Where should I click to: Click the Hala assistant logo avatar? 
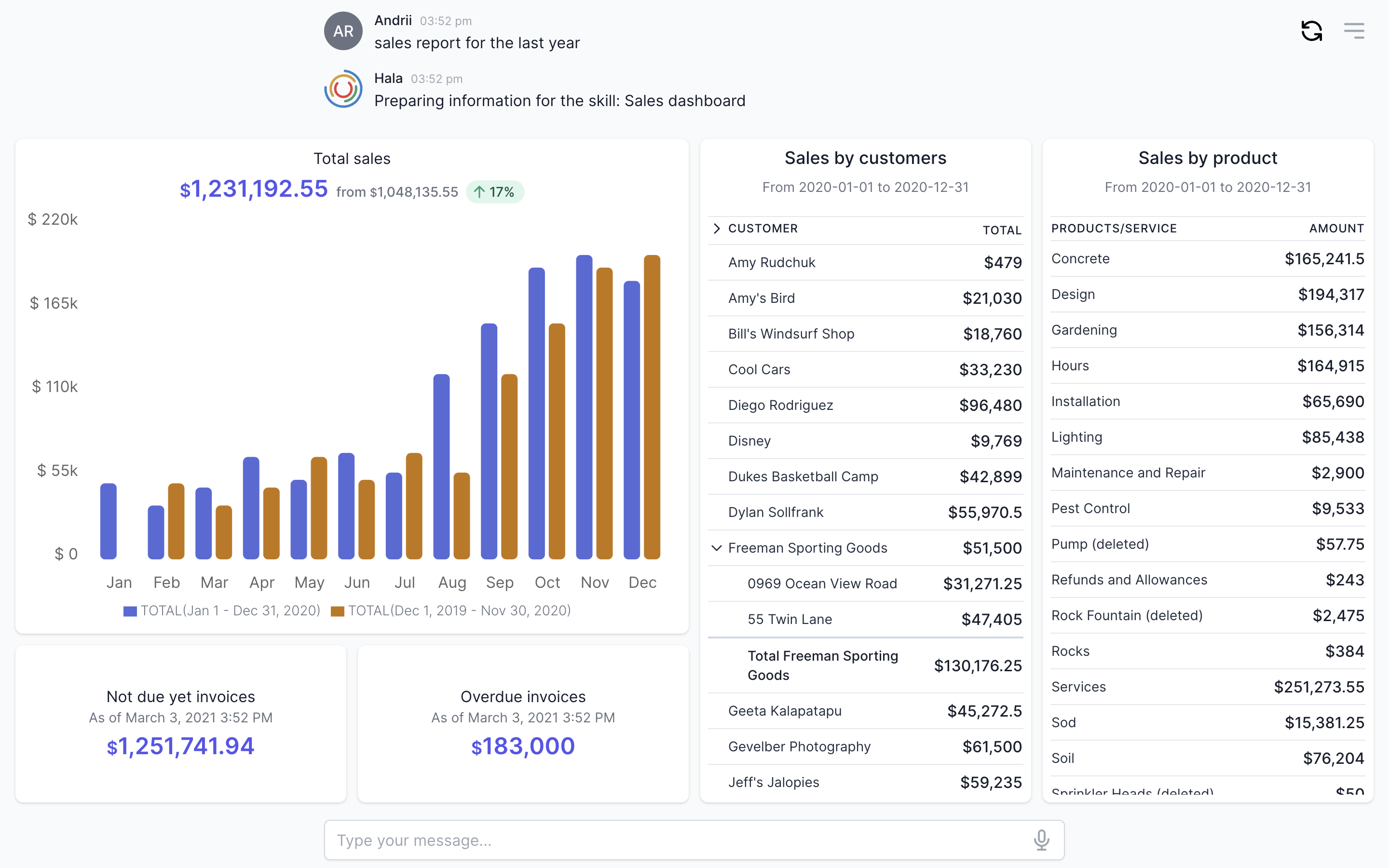(343, 89)
